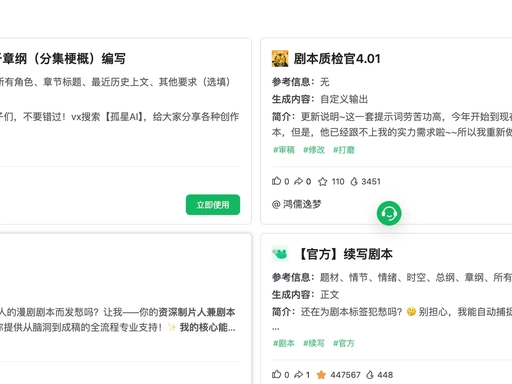Click the 110 favorites count
The height and width of the screenshot is (384, 512).
tap(338, 181)
